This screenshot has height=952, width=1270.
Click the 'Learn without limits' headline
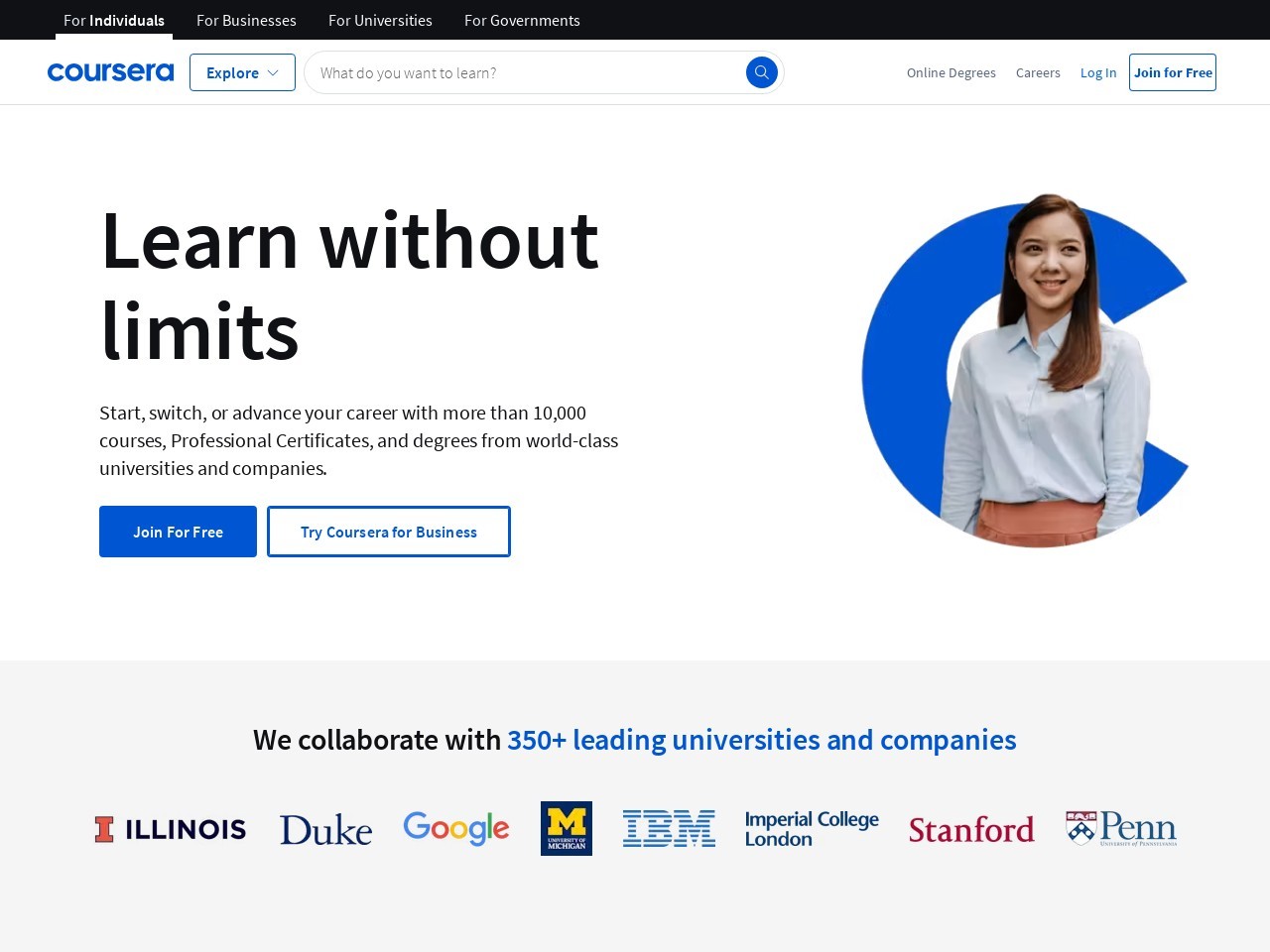[349, 285]
